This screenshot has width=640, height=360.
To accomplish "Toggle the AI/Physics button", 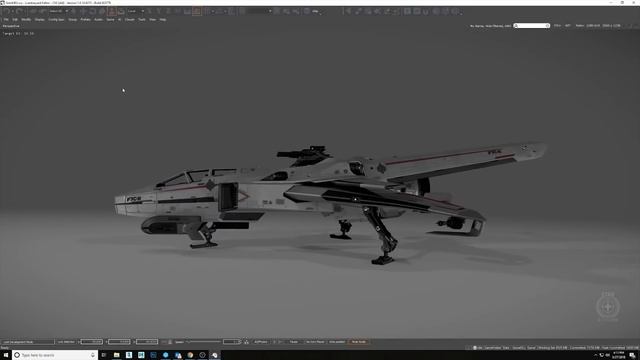I will (261, 342).
